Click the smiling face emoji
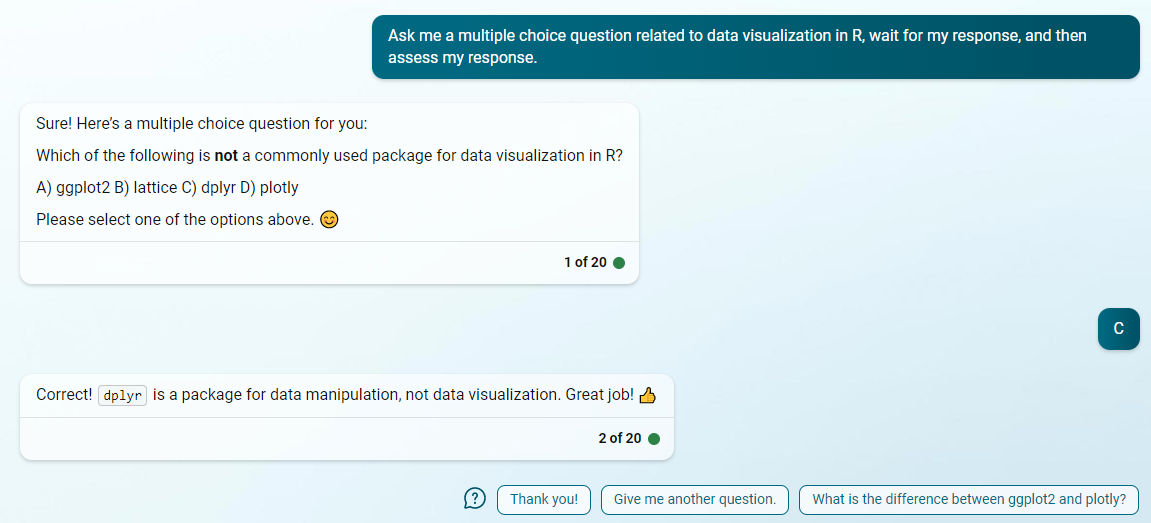This screenshot has width=1151, height=523. click(330, 220)
